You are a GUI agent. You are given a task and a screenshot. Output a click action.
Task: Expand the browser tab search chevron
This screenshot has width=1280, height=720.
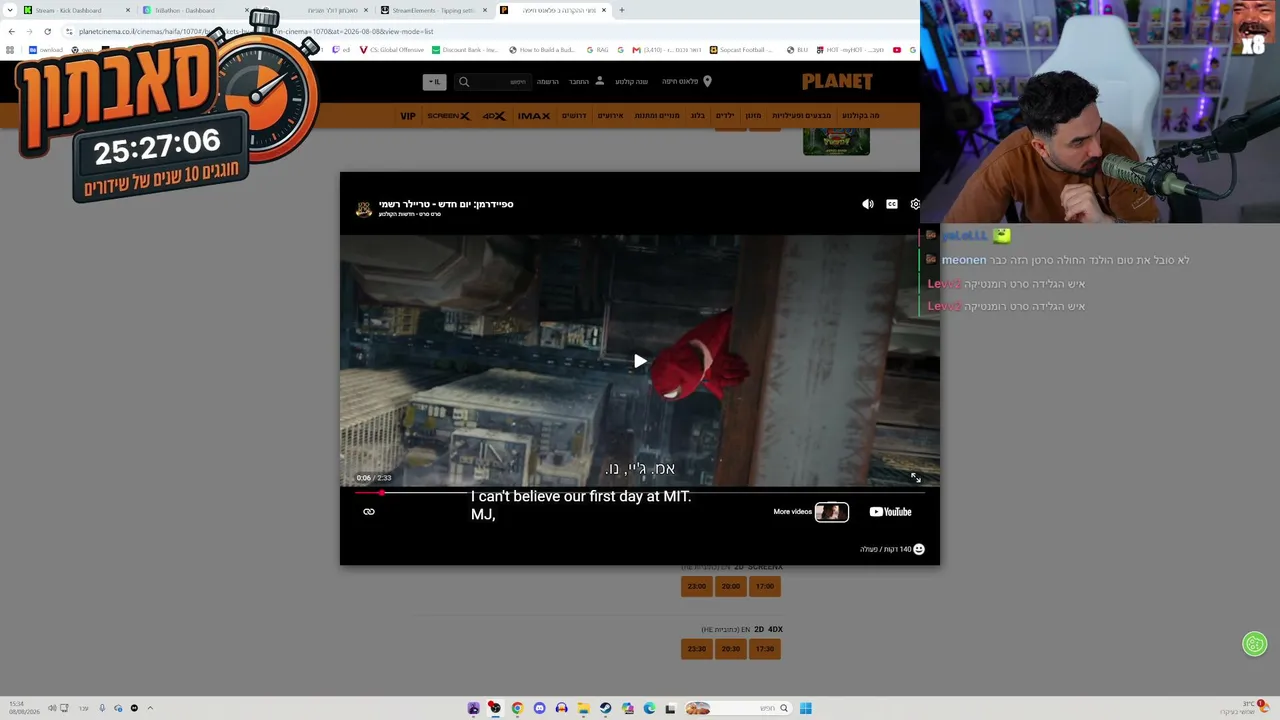pyautogui.click(x=10, y=10)
